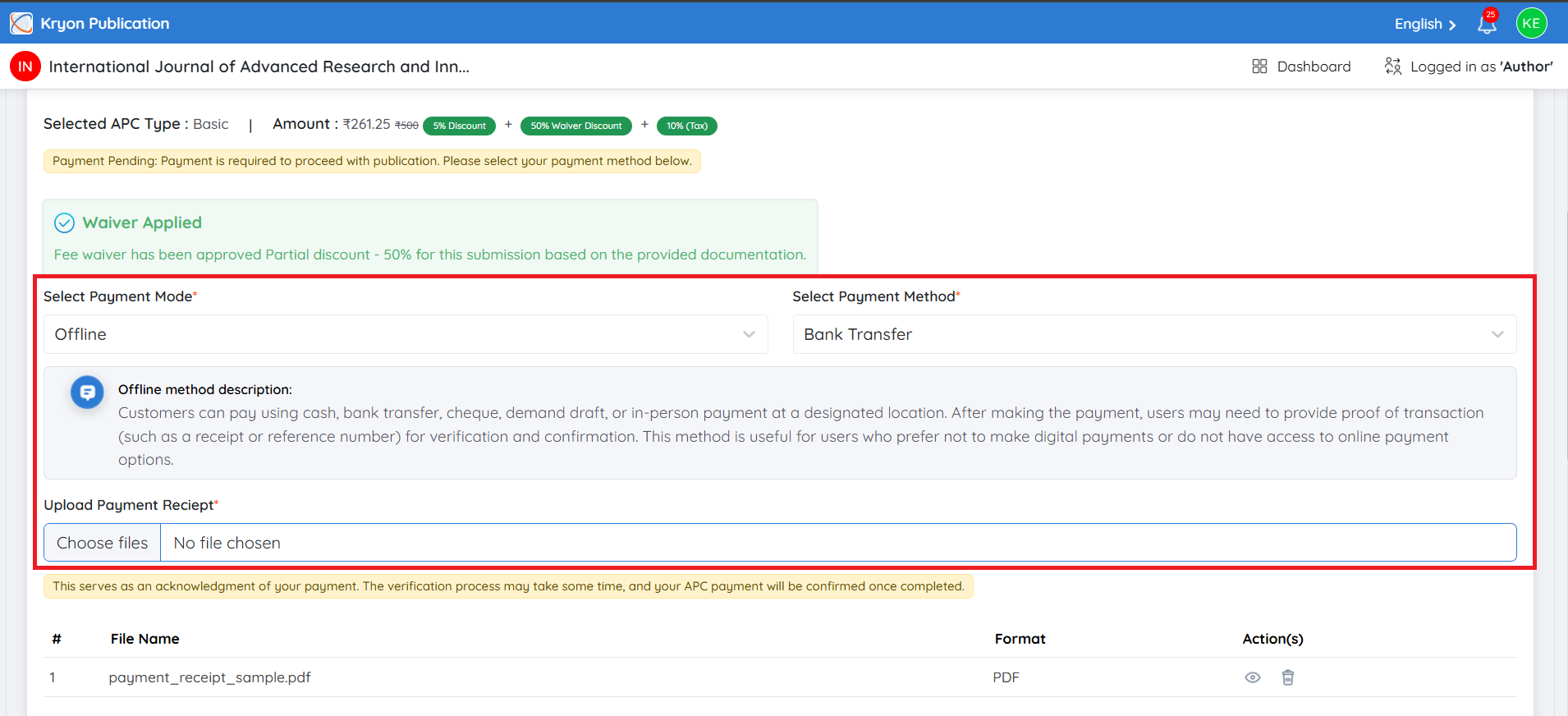Click the Kryon Publication logo icon
Screen dimensions: 1568x716
point(21,23)
